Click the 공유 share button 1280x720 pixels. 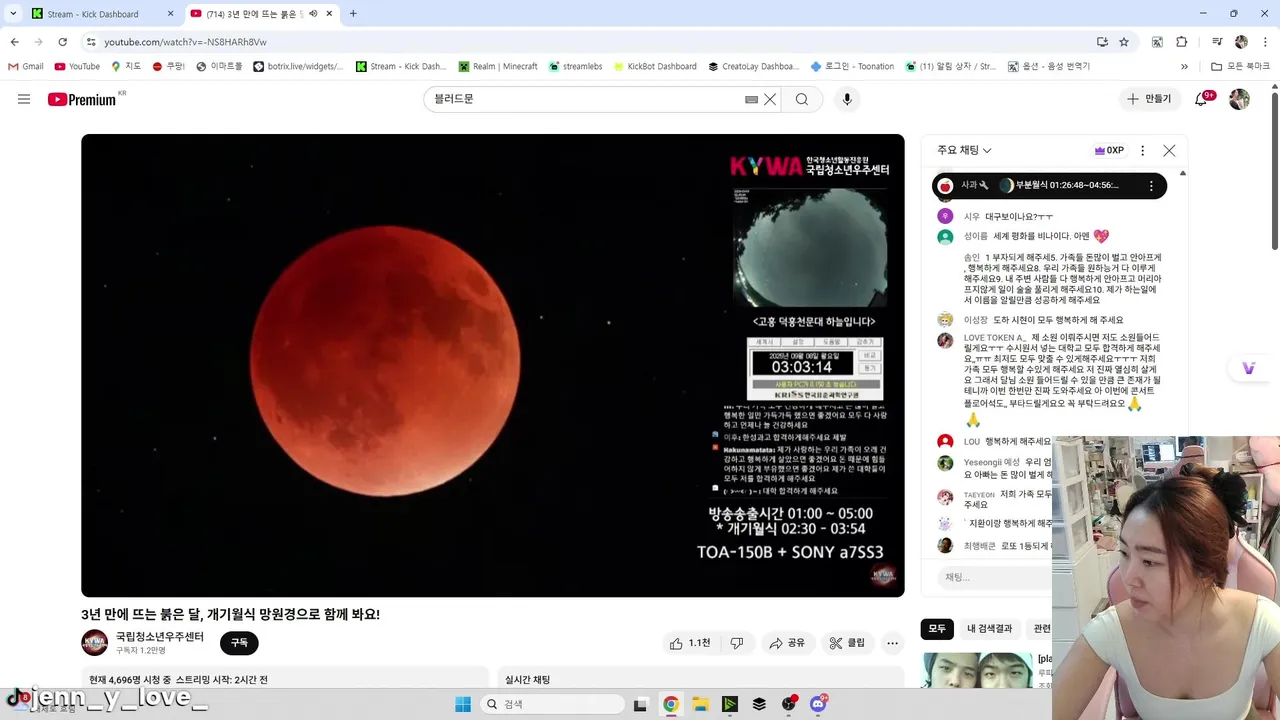pyautogui.click(x=787, y=643)
